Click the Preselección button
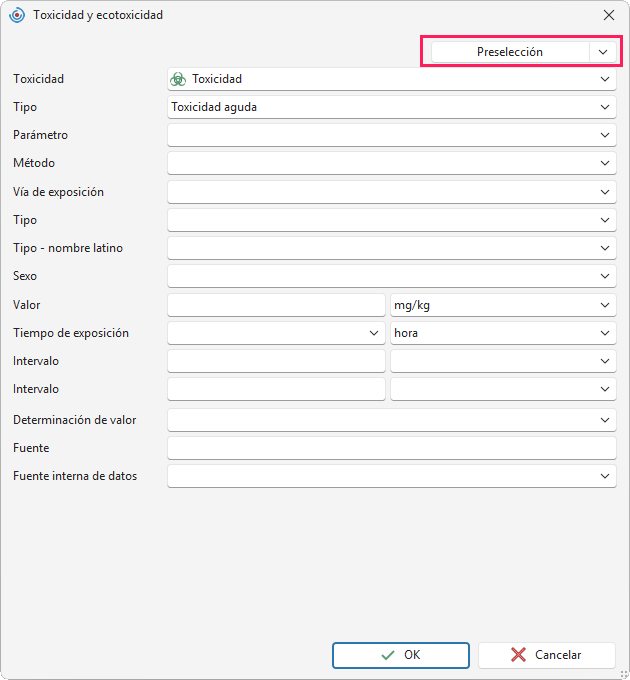The image size is (630, 680). pos(510,52)
